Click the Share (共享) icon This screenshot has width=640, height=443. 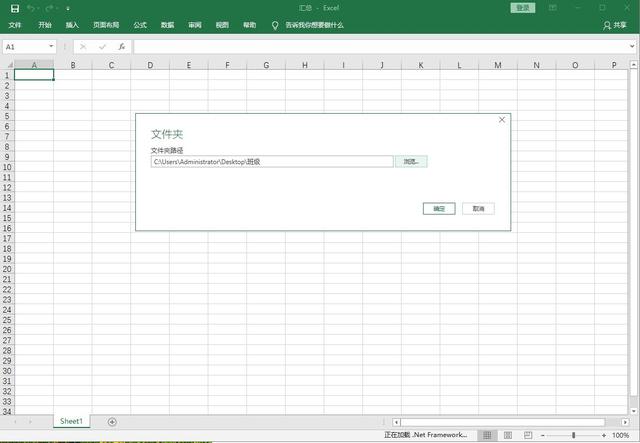click(x=614, y=24)
